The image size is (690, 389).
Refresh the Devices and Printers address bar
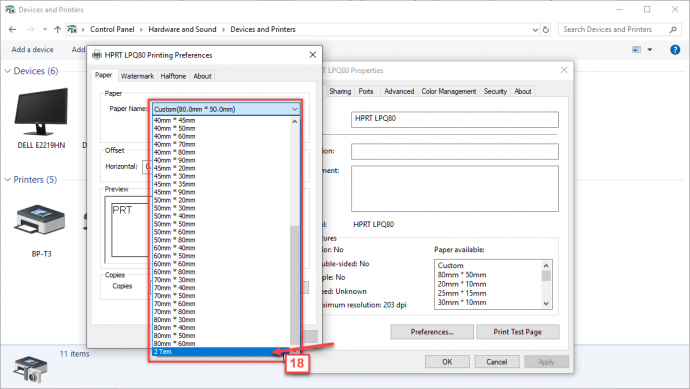546,29
